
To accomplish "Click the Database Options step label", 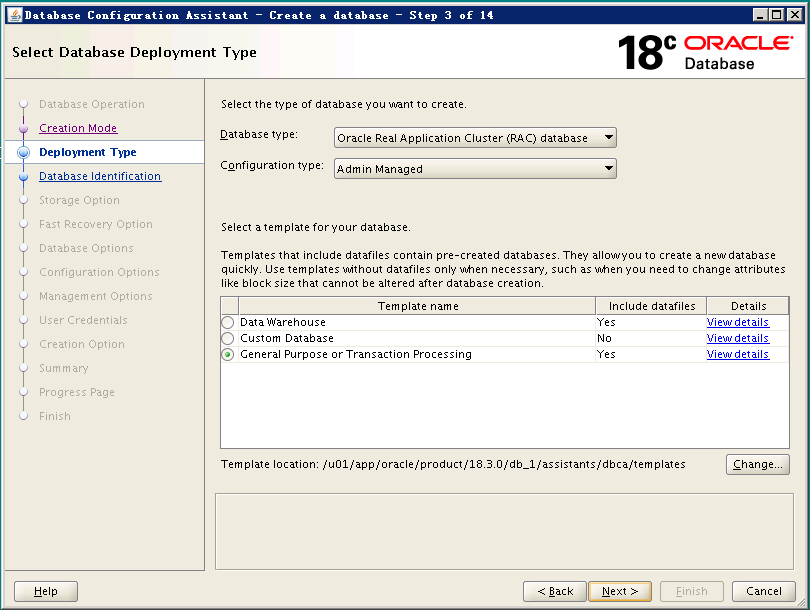I will pos(86,248).
